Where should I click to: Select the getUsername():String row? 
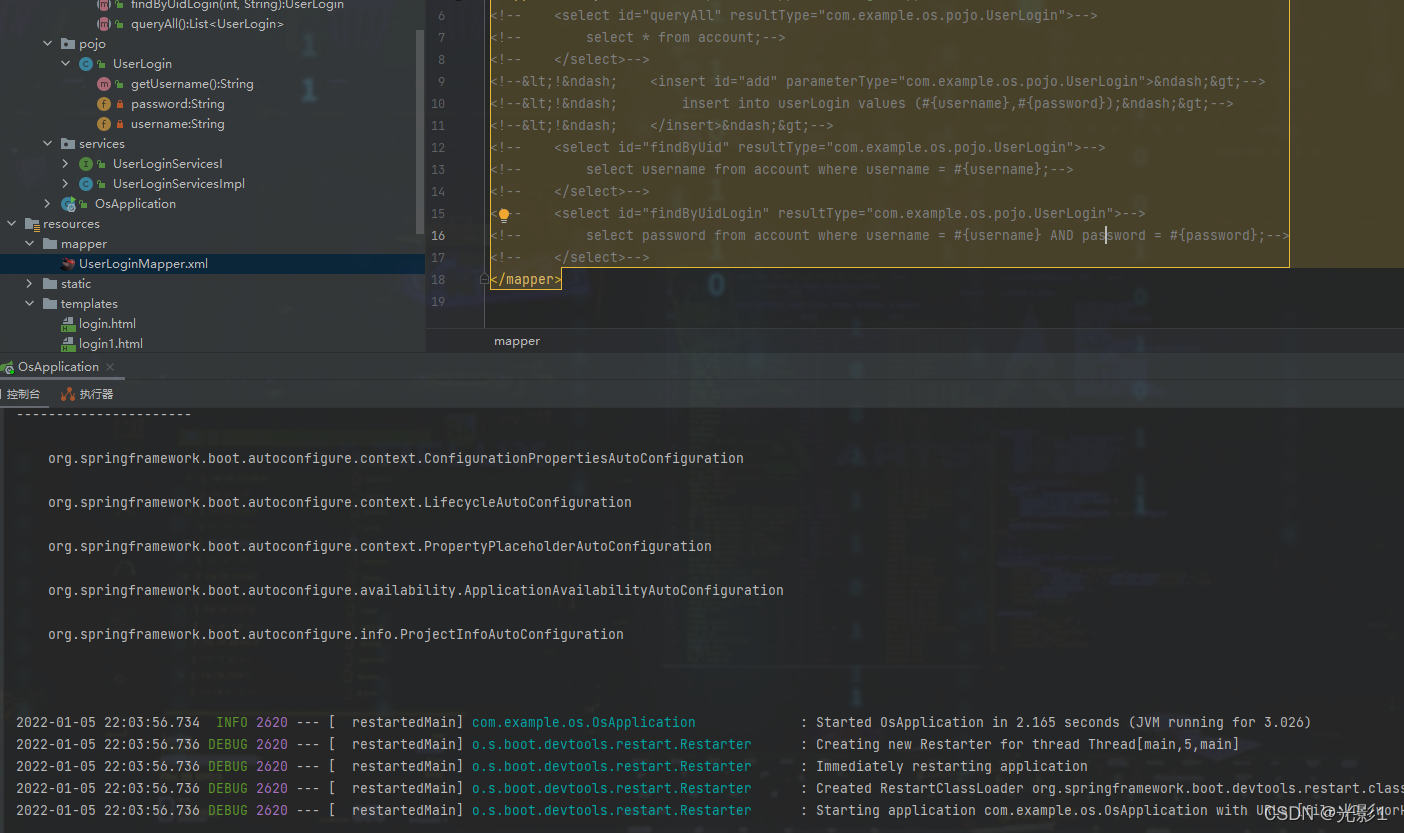[x=192, y=84]
